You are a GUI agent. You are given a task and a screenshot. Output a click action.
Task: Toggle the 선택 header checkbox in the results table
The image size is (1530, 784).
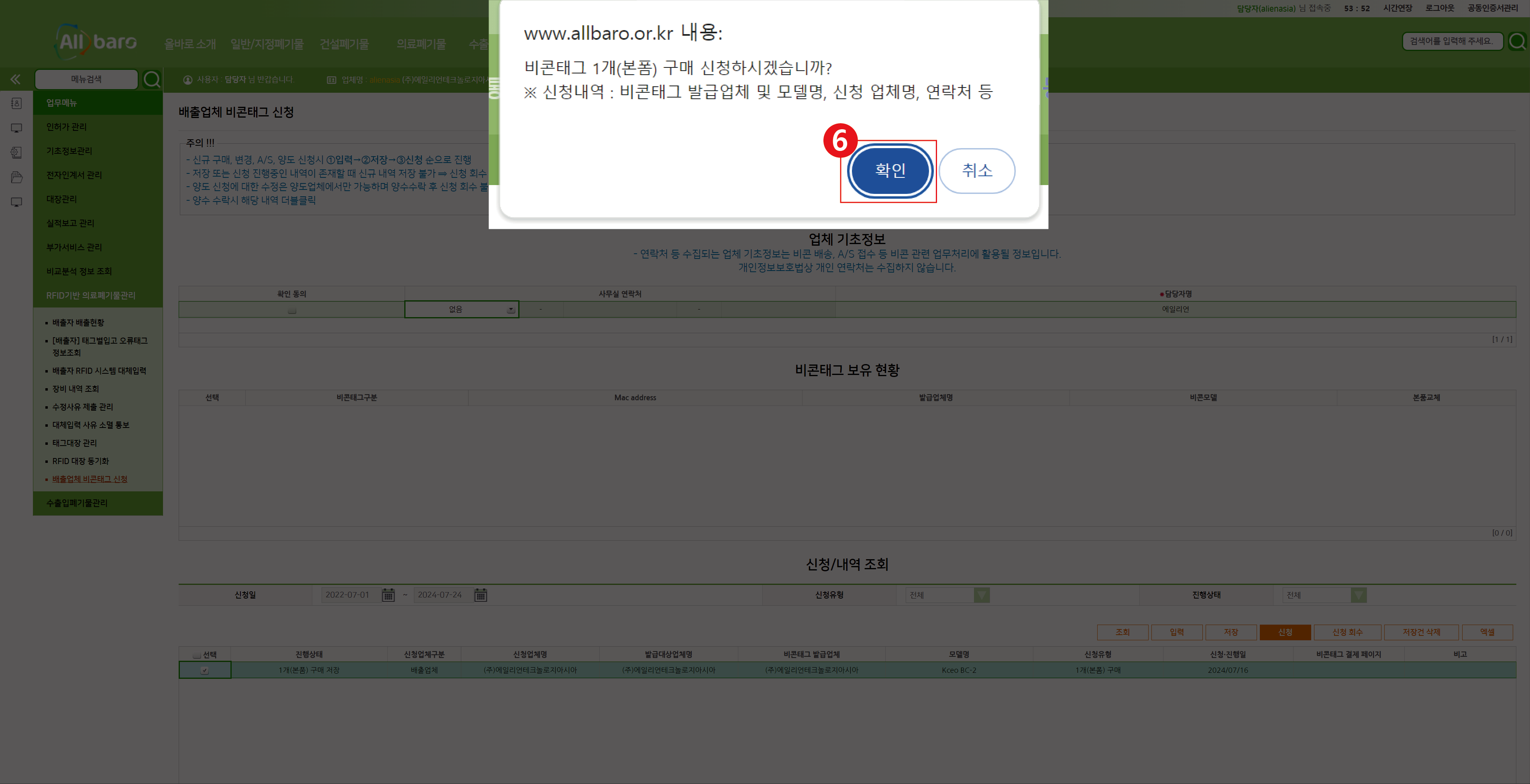(196, 654)
